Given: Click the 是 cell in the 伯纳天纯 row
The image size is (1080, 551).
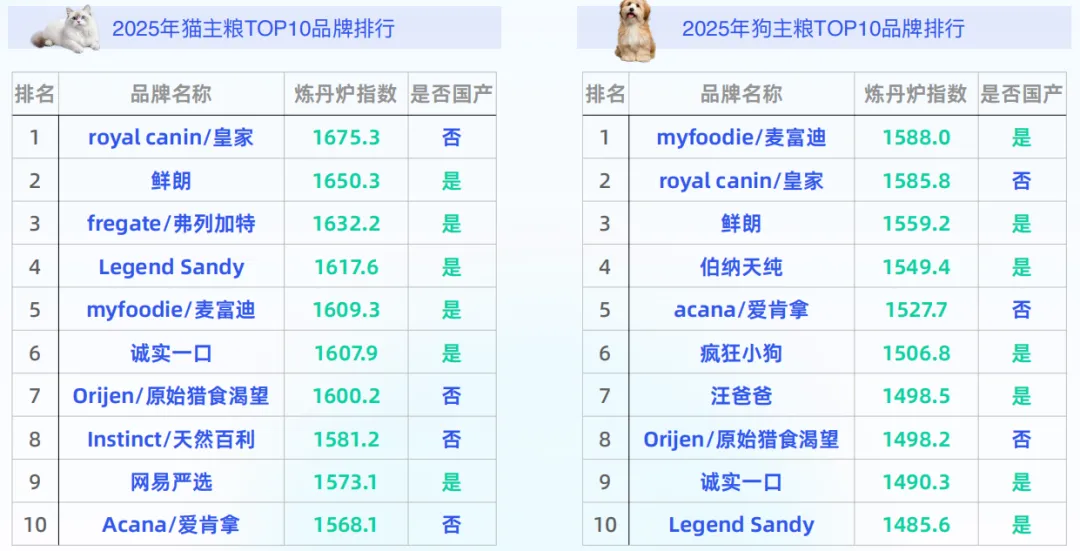Looking at the screenshot, I should 1021,267.
